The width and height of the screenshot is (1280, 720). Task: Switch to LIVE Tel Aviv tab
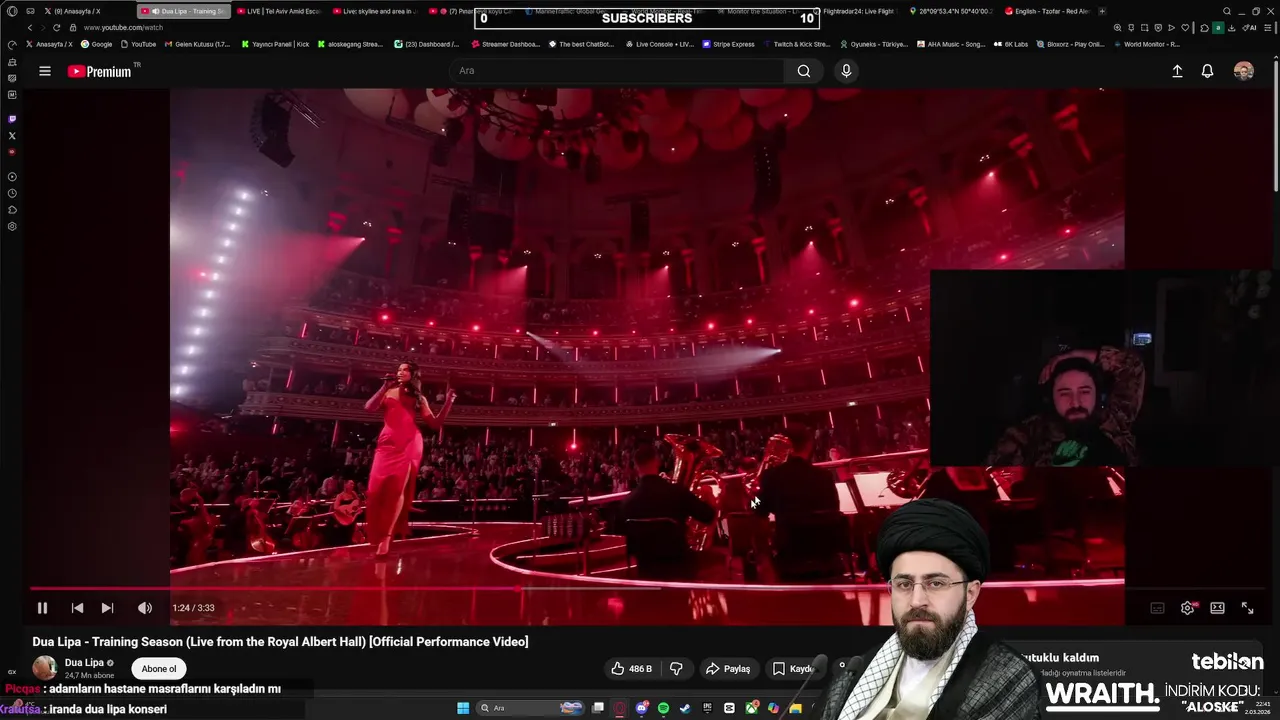pyautogui.click(x=280, y=11)
